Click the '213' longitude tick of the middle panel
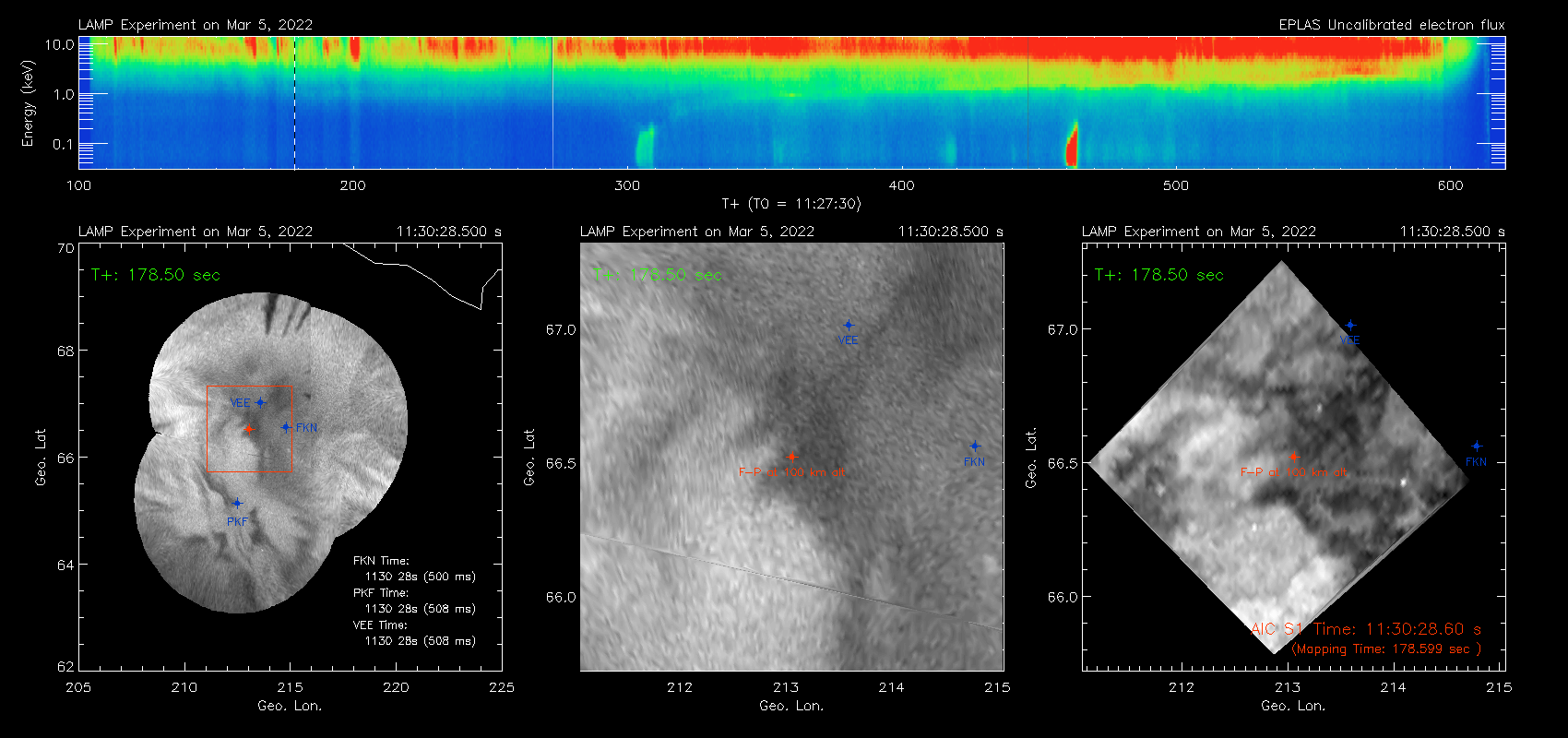 [786, 687]
